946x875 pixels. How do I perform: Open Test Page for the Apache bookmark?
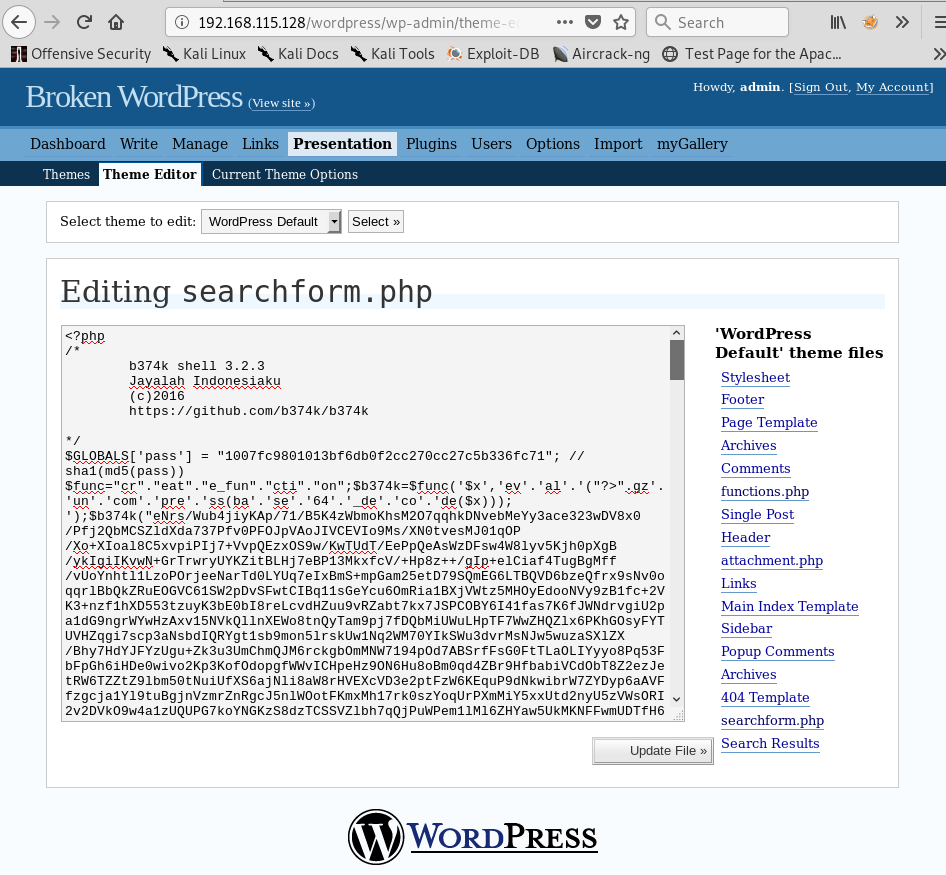(752, 54)
